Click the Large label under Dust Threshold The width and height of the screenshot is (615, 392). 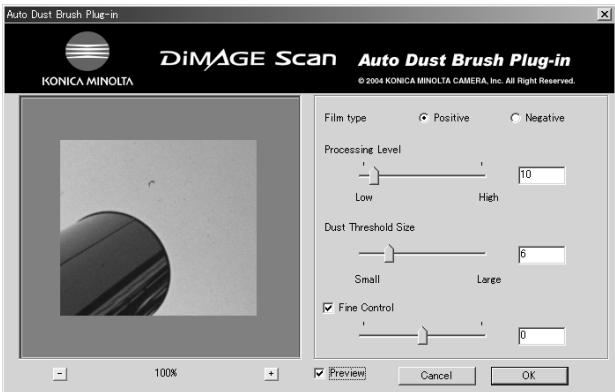point(489,279)
